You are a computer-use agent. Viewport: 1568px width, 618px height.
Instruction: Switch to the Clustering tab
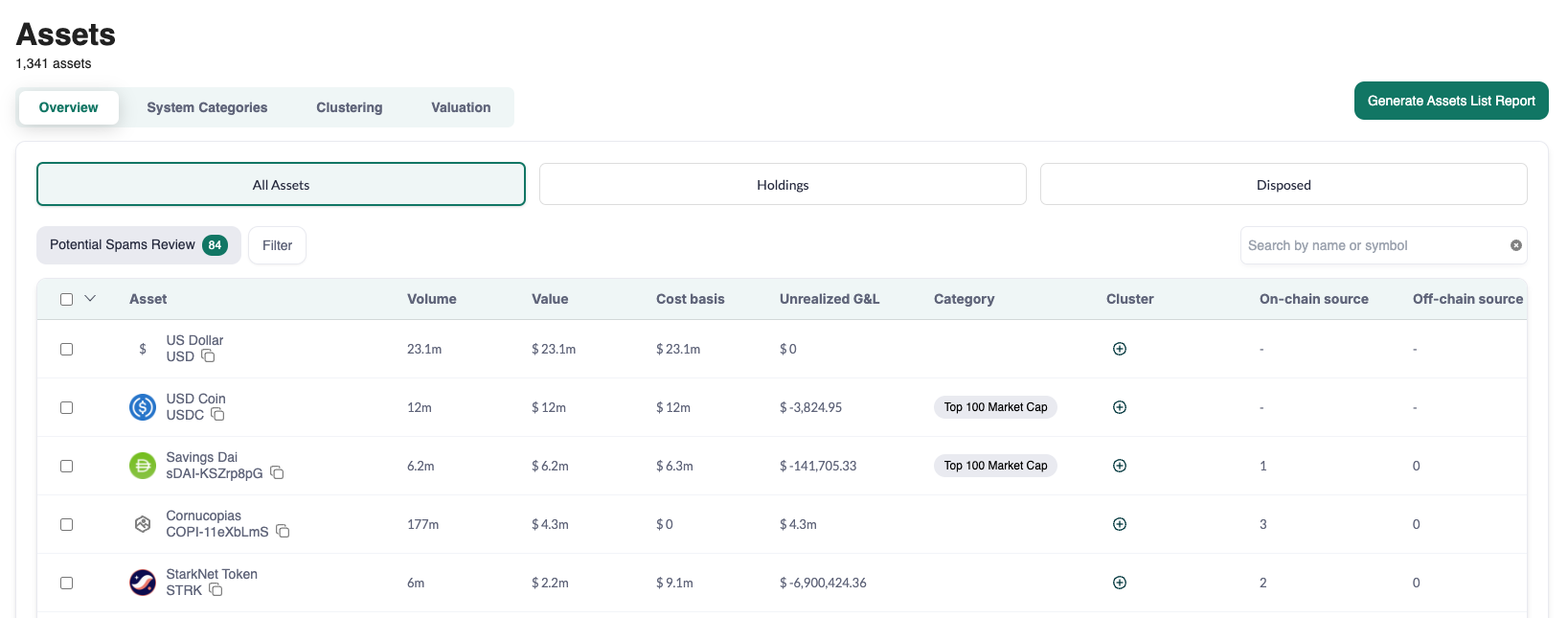tap(349, 107)
